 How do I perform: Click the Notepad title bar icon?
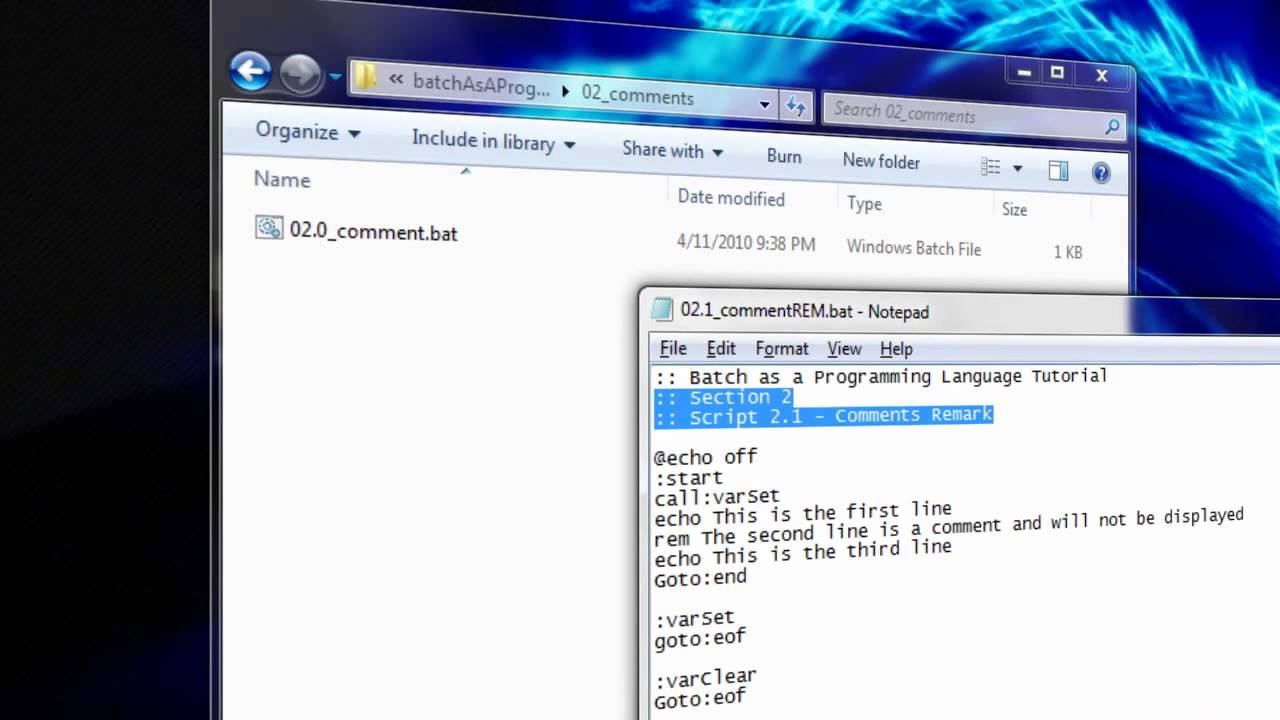662,310
